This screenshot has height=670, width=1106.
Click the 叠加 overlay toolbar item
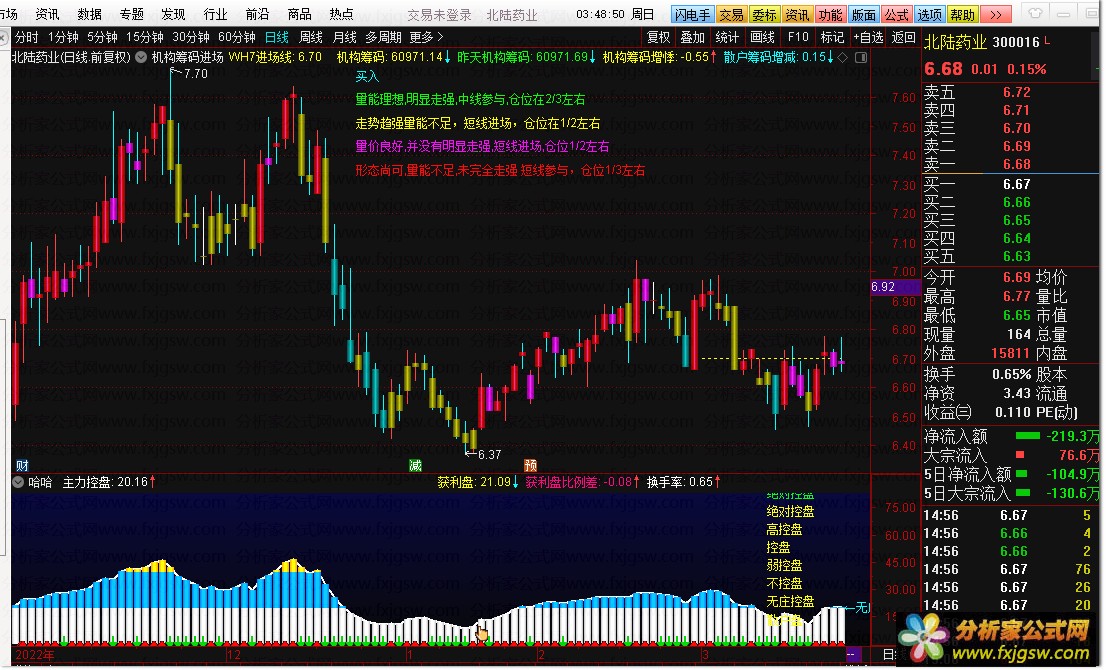692,37
